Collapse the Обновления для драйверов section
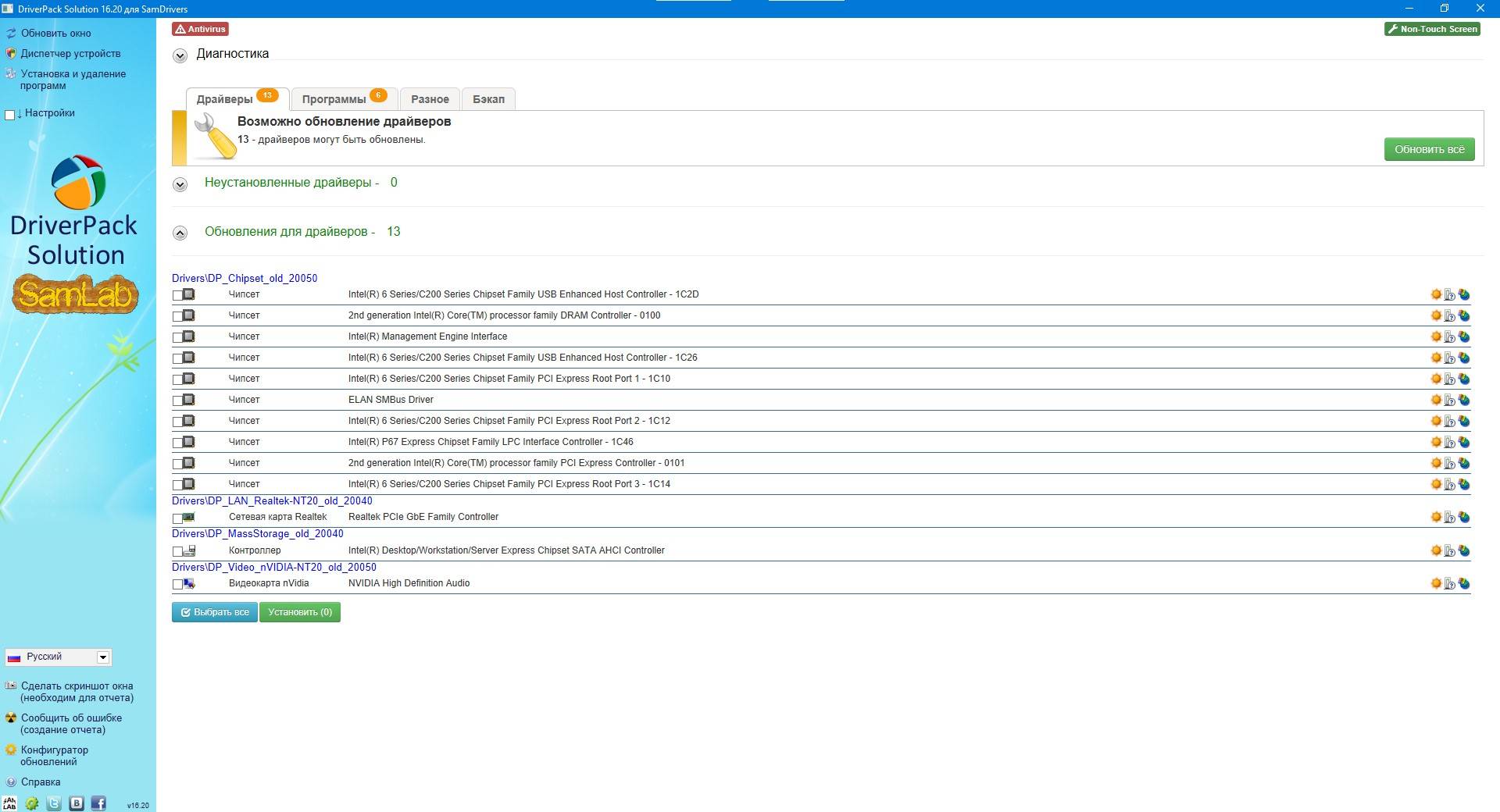The width and height of the screenshot is (1500, 812). click(180, 233)
